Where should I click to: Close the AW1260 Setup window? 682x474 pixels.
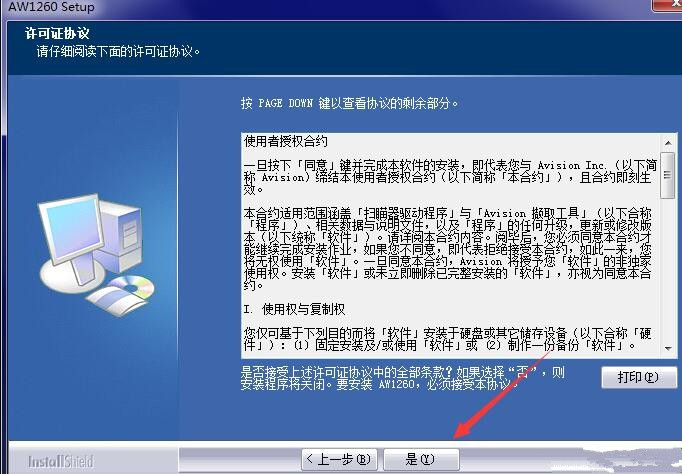pyautogui.click(x=669, y=4)
